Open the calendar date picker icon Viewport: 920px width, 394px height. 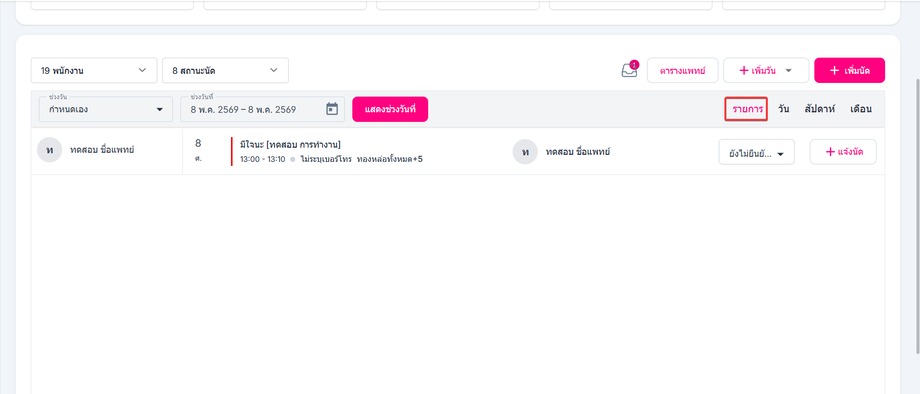point(332,109)
